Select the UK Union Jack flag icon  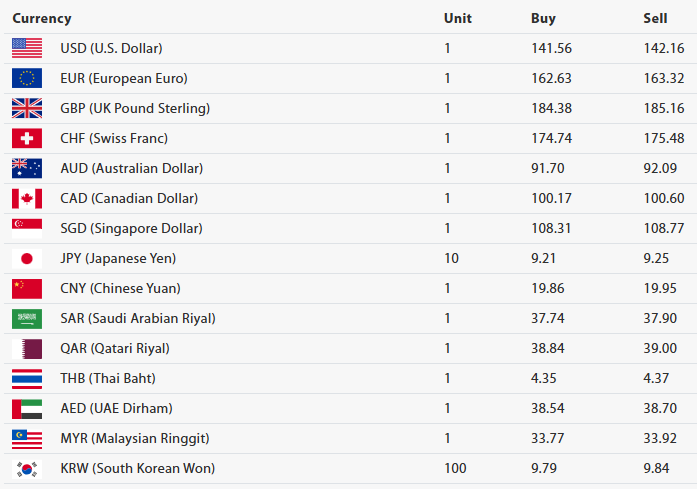tap(27, 108)
